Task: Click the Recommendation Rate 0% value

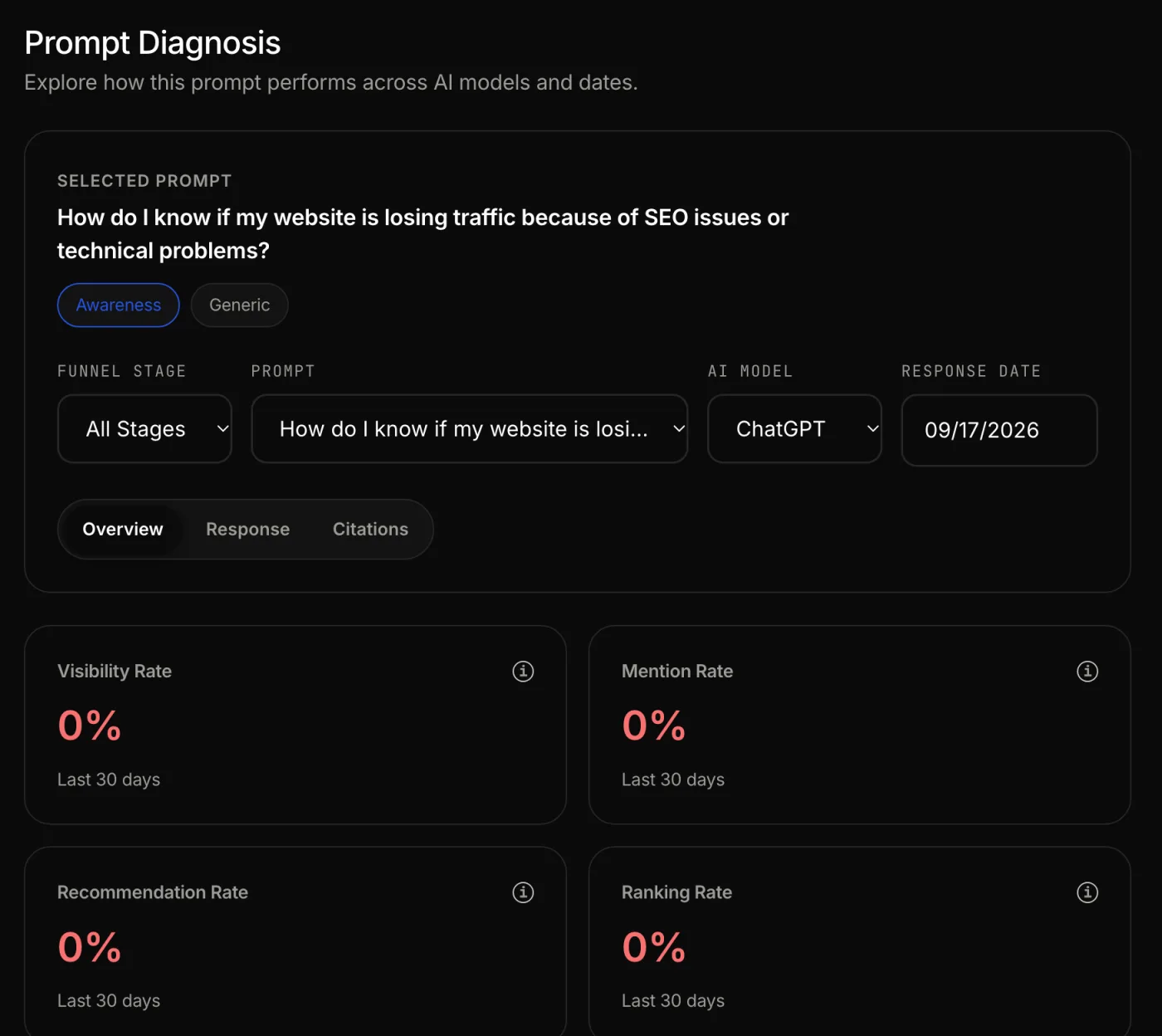Action: coord(90,947)
